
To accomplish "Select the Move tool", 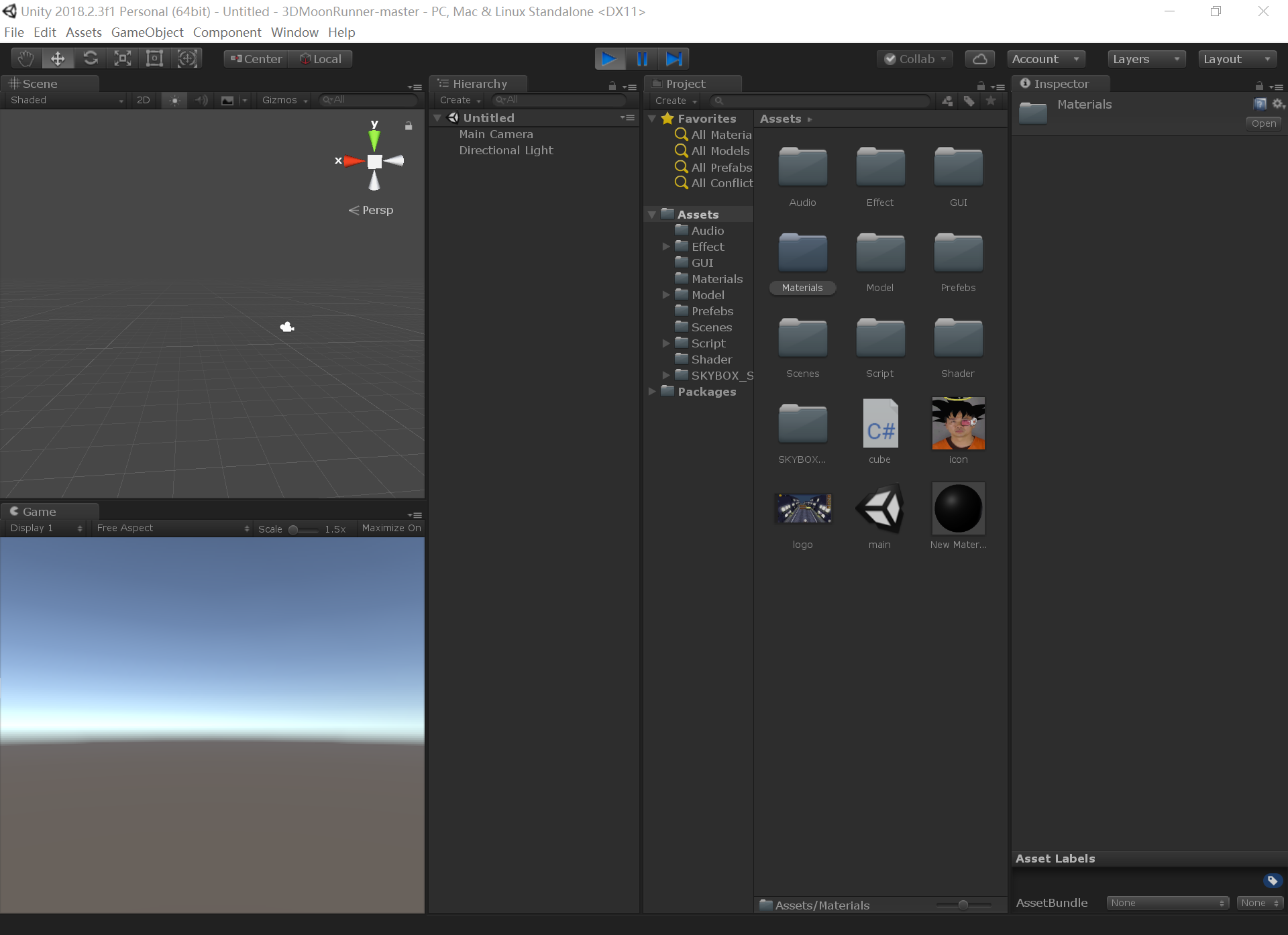I will [x=58, y=59].
